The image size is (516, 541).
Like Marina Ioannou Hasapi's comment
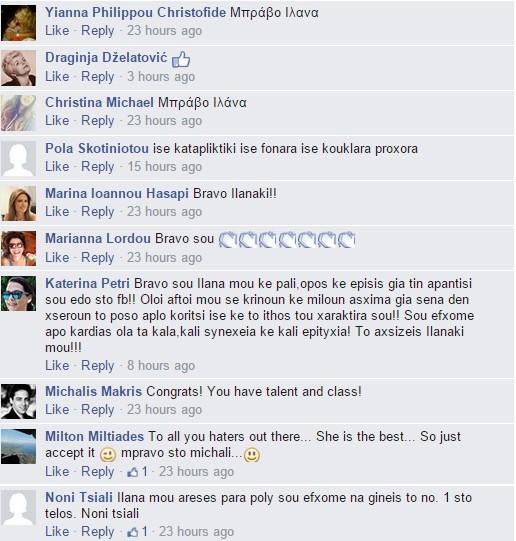57,212
